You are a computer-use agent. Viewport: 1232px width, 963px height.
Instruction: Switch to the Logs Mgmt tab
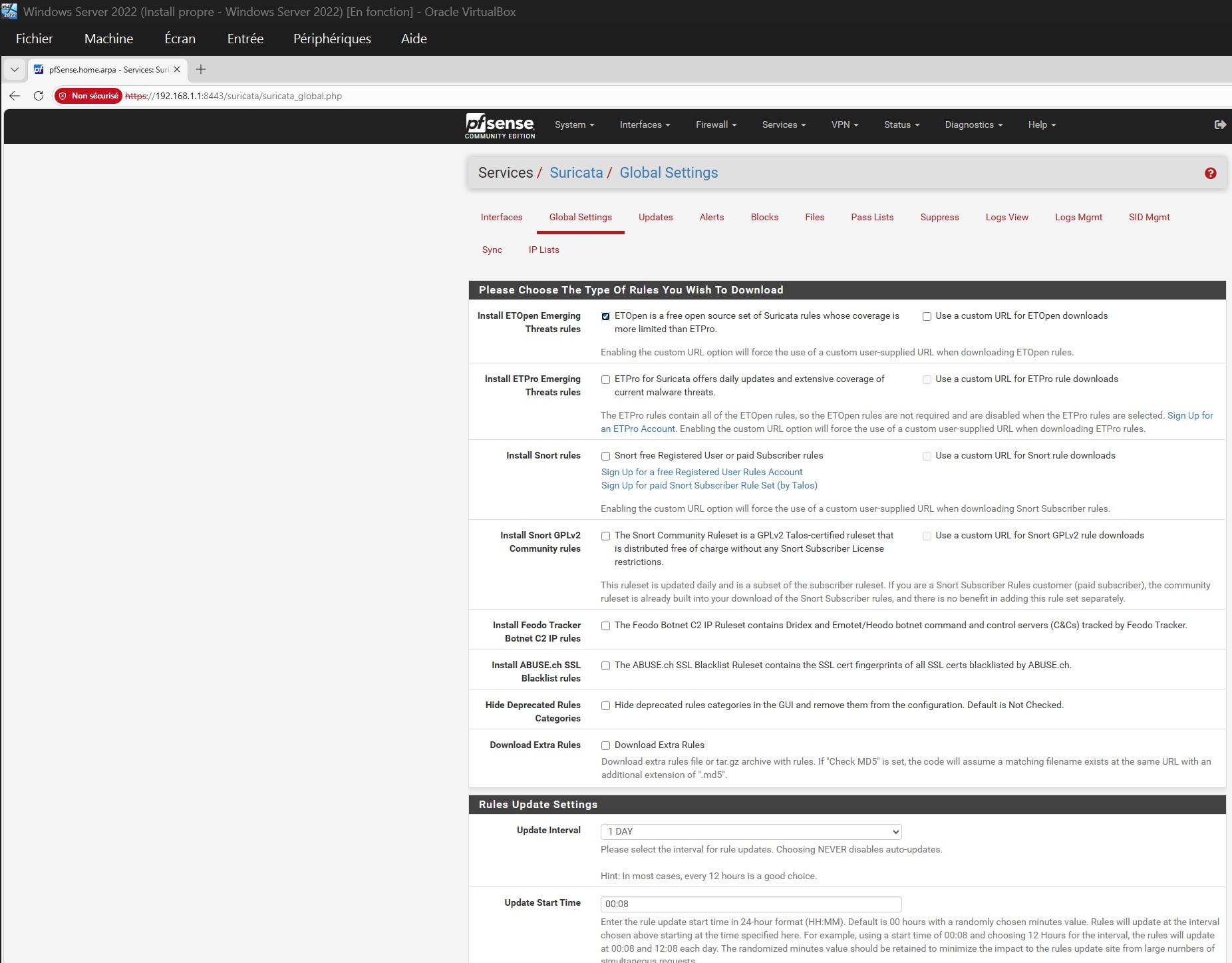[x=1078, y=217]
